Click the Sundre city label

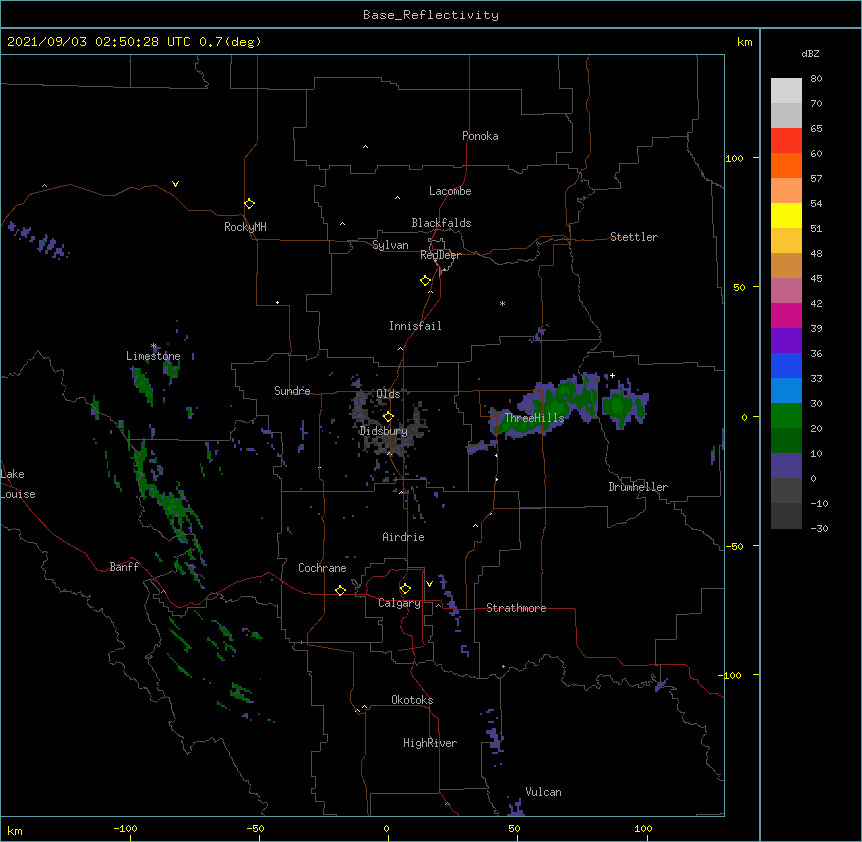tap(292, 391)
